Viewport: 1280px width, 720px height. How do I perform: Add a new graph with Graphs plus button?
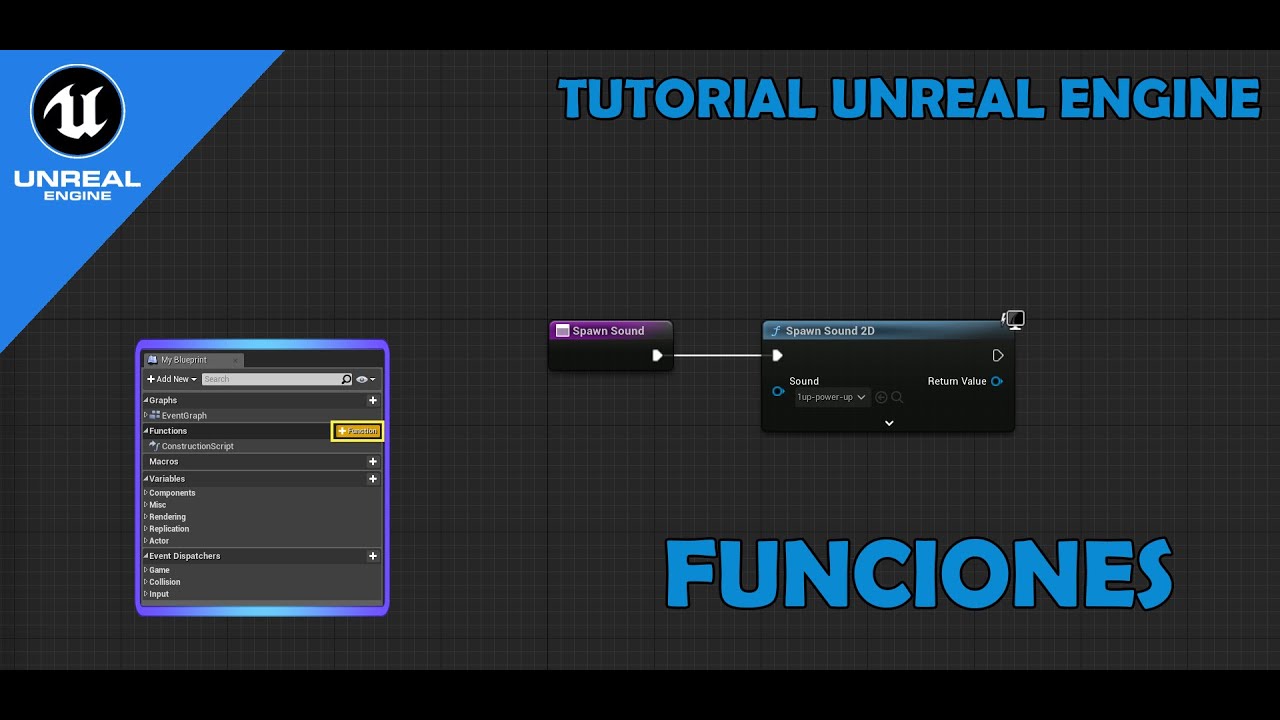point(373,400)
